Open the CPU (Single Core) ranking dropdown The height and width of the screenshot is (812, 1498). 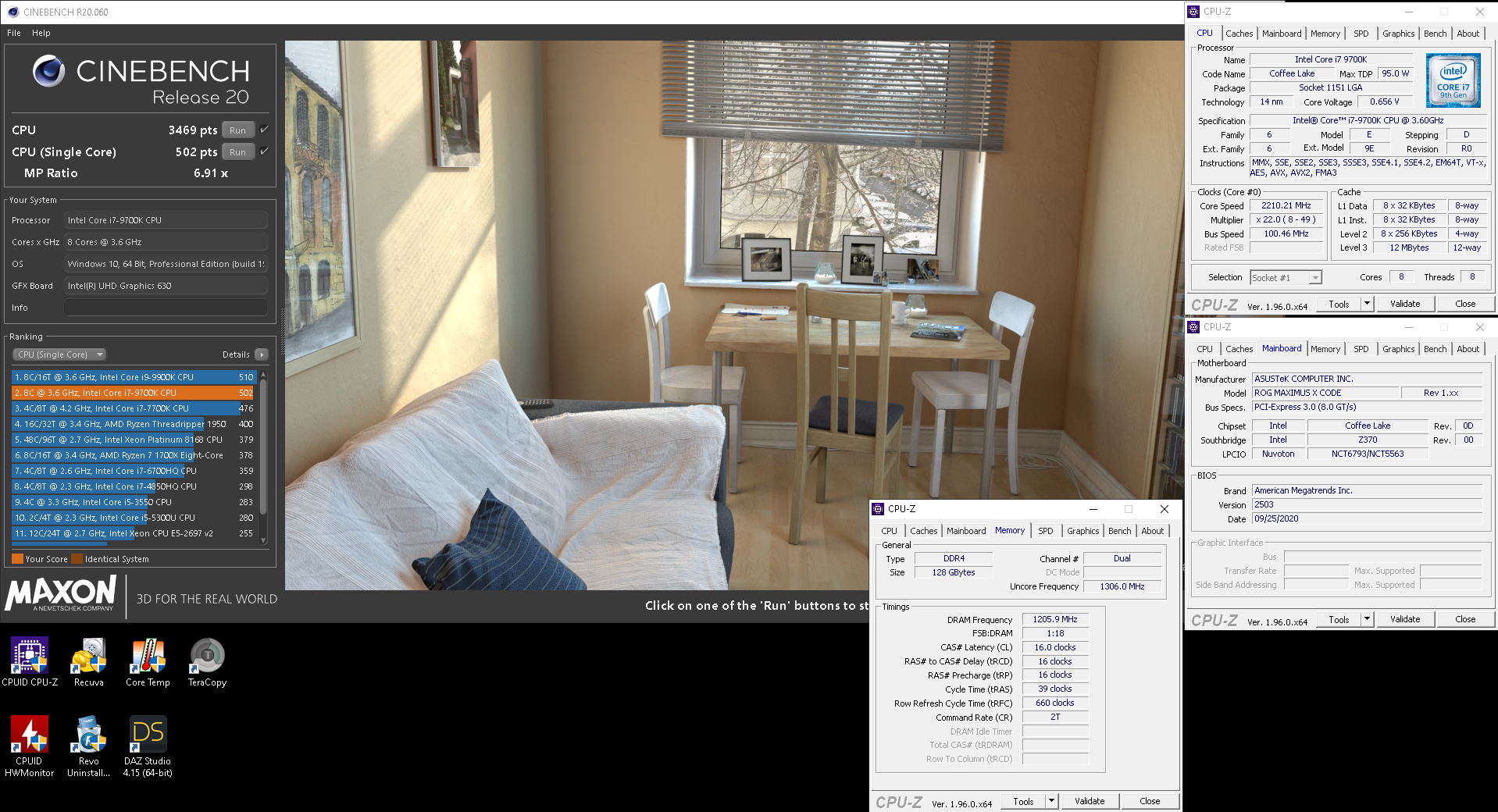[59, 354]
